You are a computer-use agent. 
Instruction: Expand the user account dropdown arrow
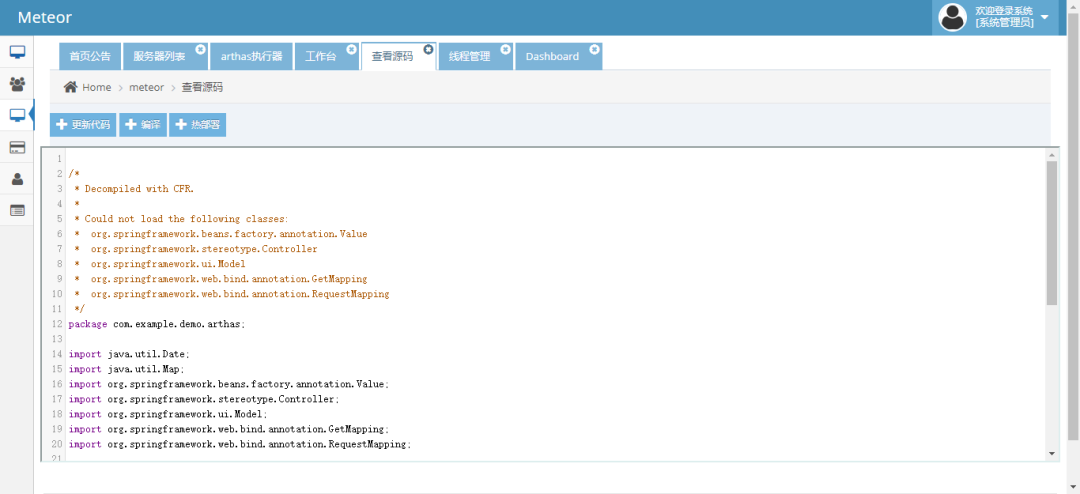click(x=1045, y=17)
